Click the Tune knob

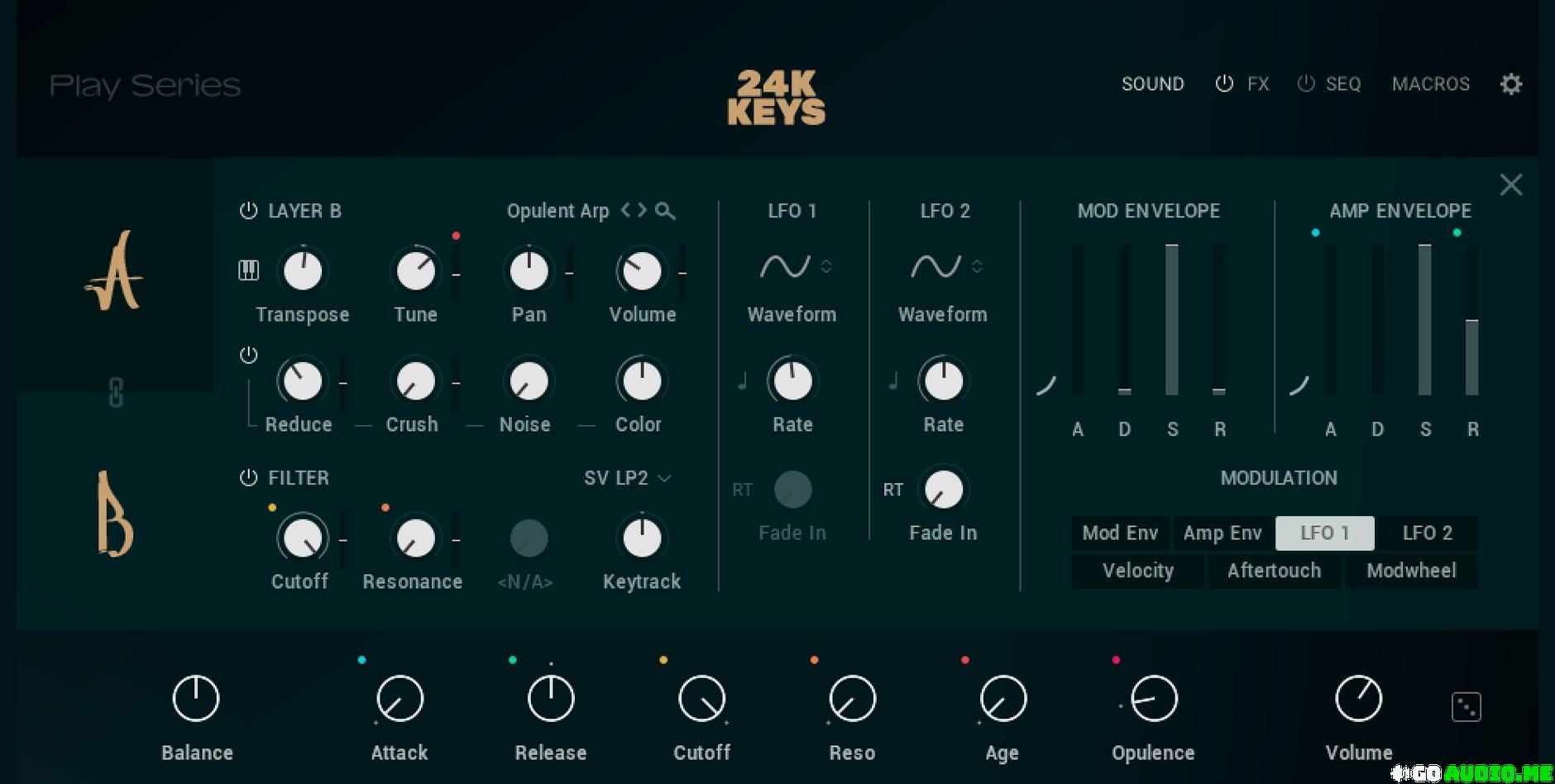[415, 270]
